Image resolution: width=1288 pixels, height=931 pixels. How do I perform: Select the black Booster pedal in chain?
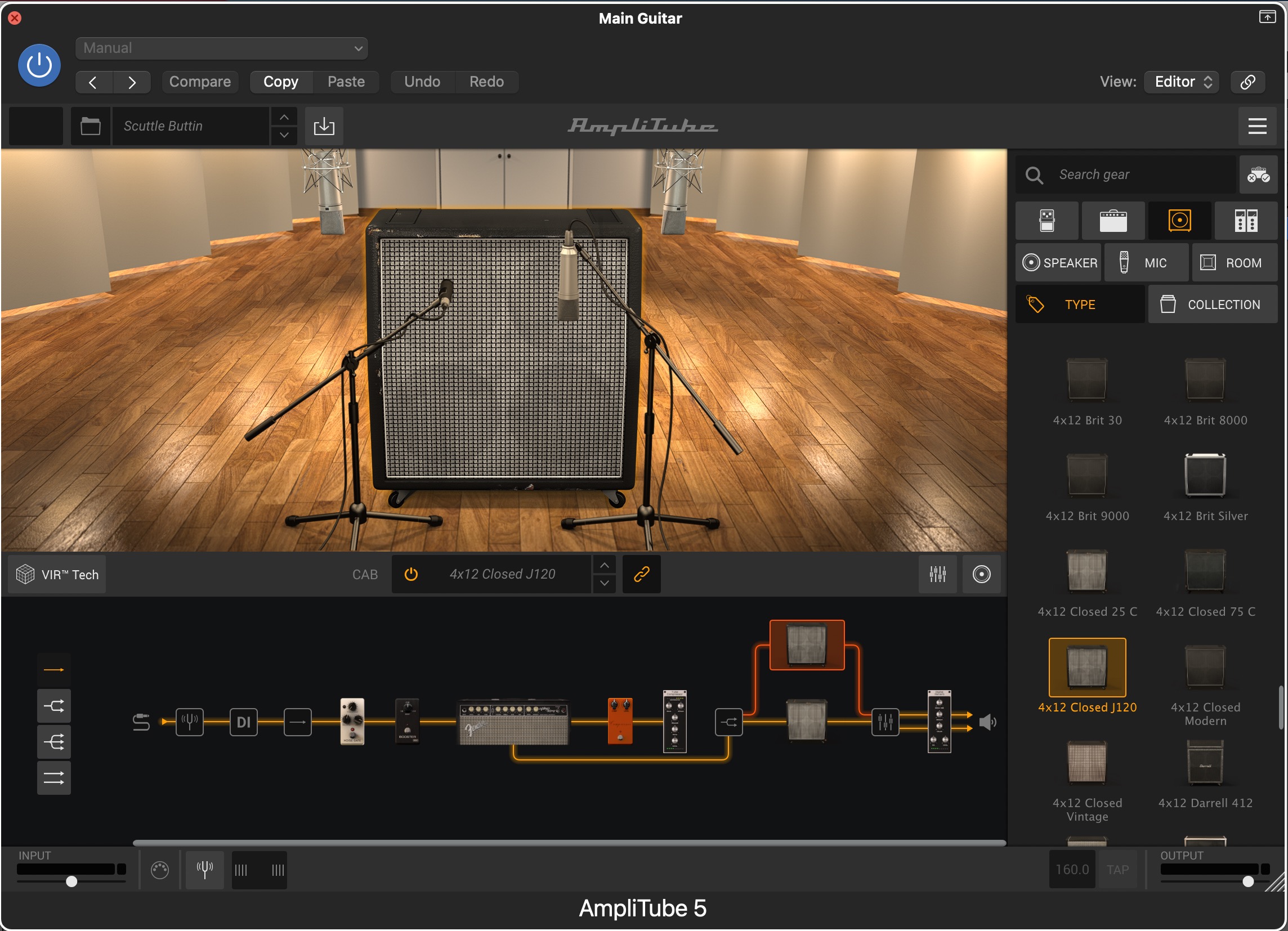[407, 721]
